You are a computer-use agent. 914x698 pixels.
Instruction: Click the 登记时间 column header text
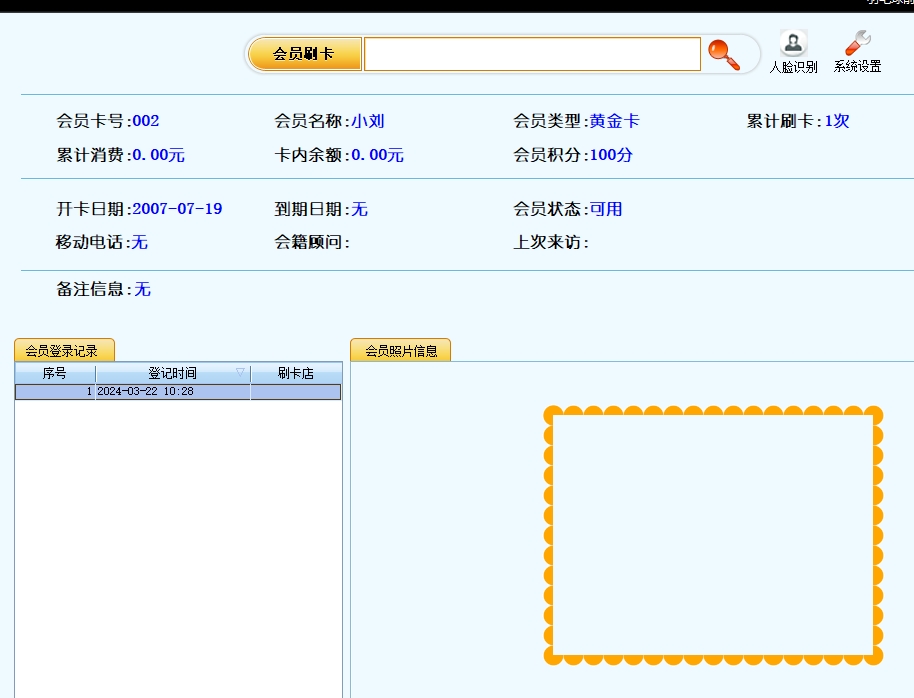point(172,373)
